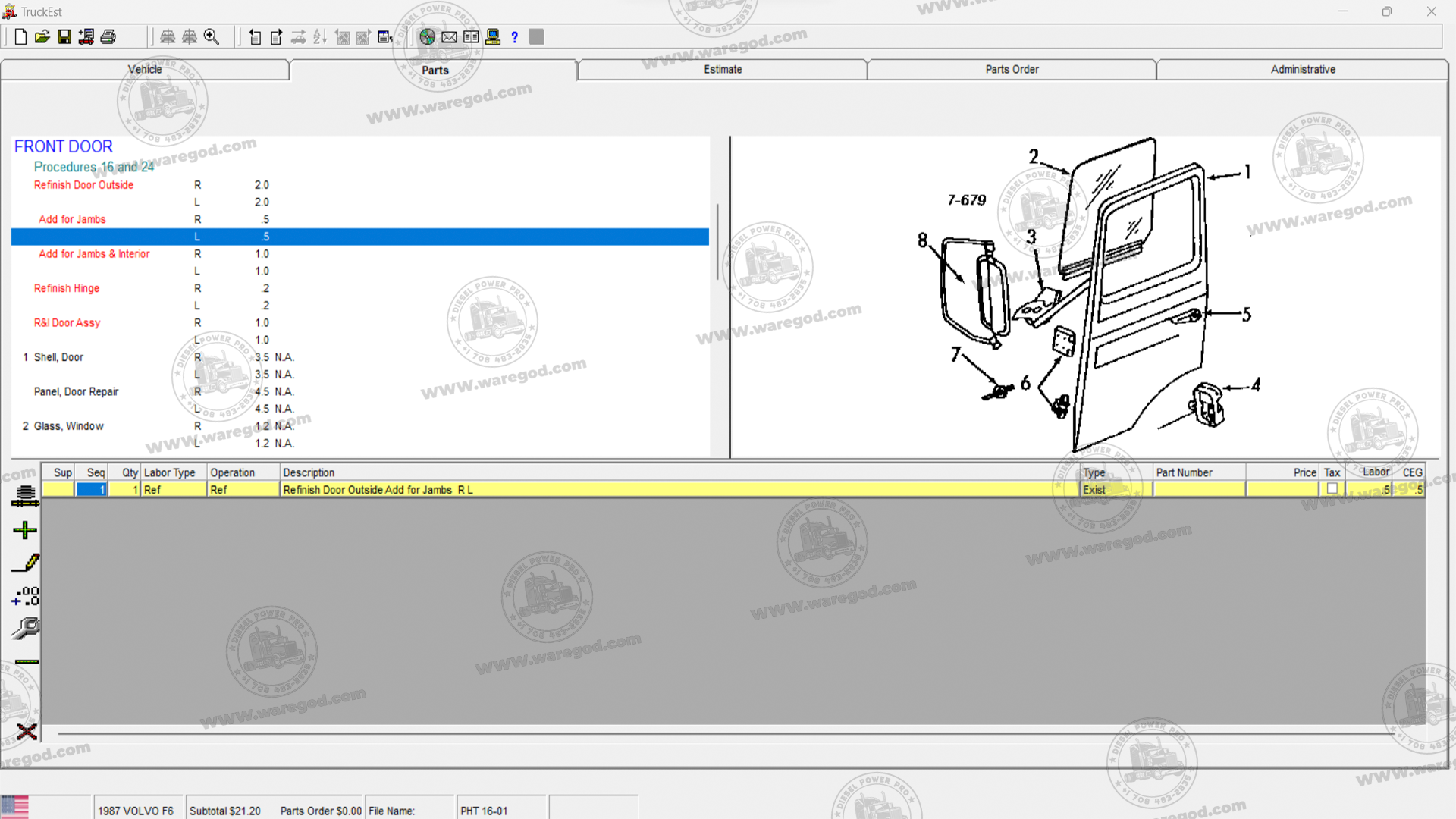The image size is (1456, 819).
Task: Switch to the Estimate tab
Action: pyautogui.click(x=722, y=70)
